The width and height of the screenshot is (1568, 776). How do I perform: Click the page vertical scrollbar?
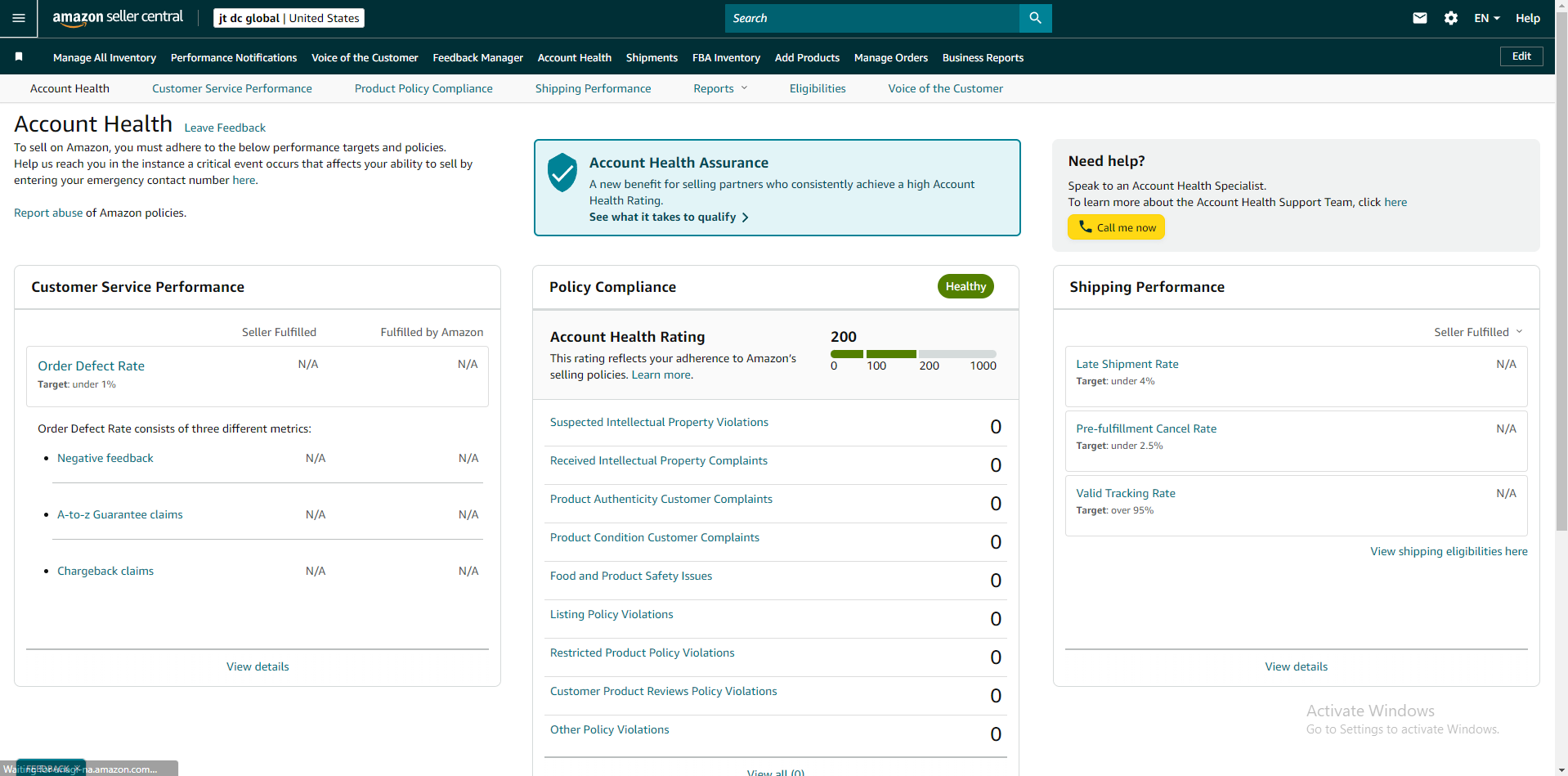(x=1561, y=270)
